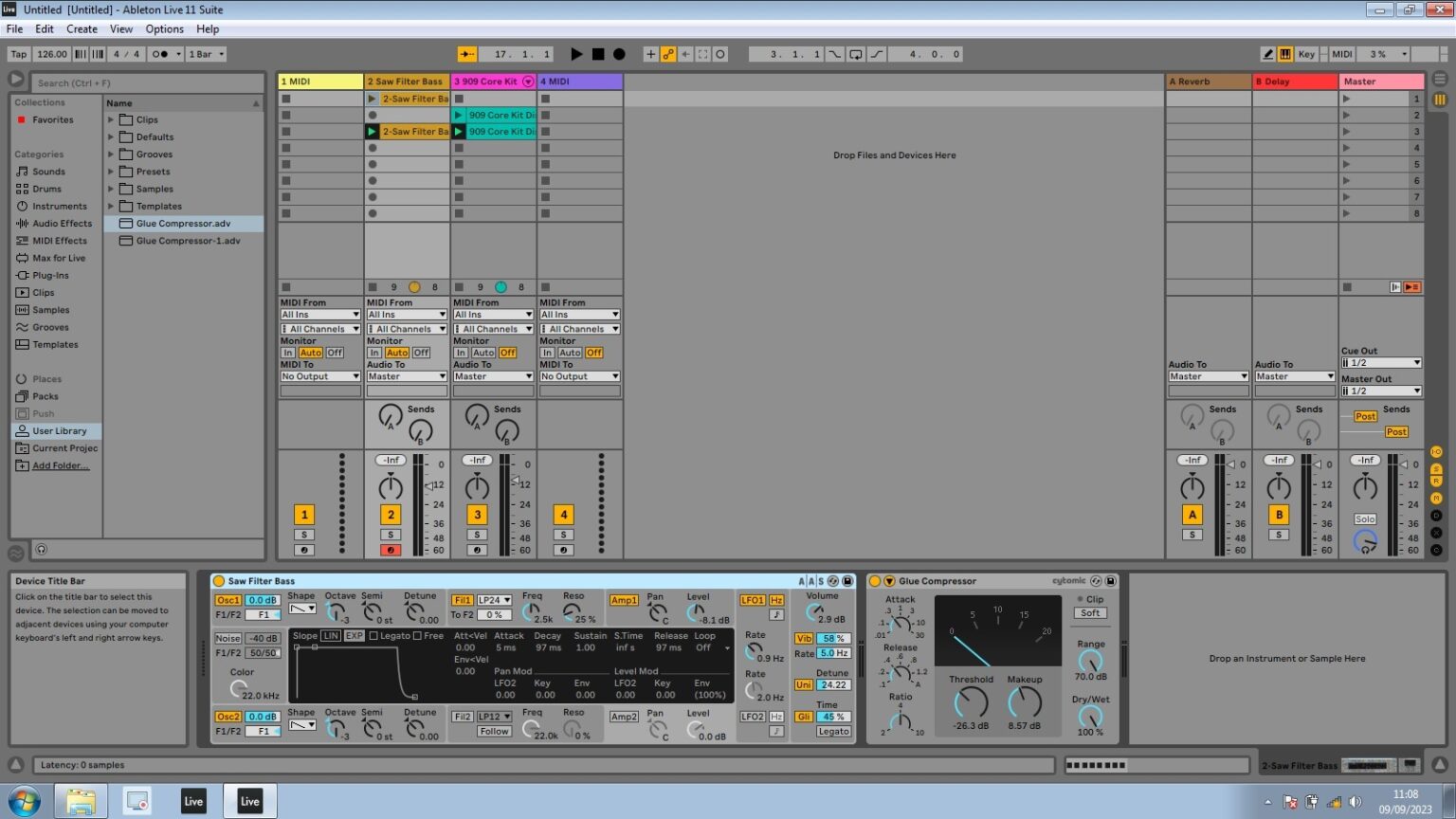
Task: Click the tempo field showing 126.00
Action: pyautogui.click(x=52, y=54)
